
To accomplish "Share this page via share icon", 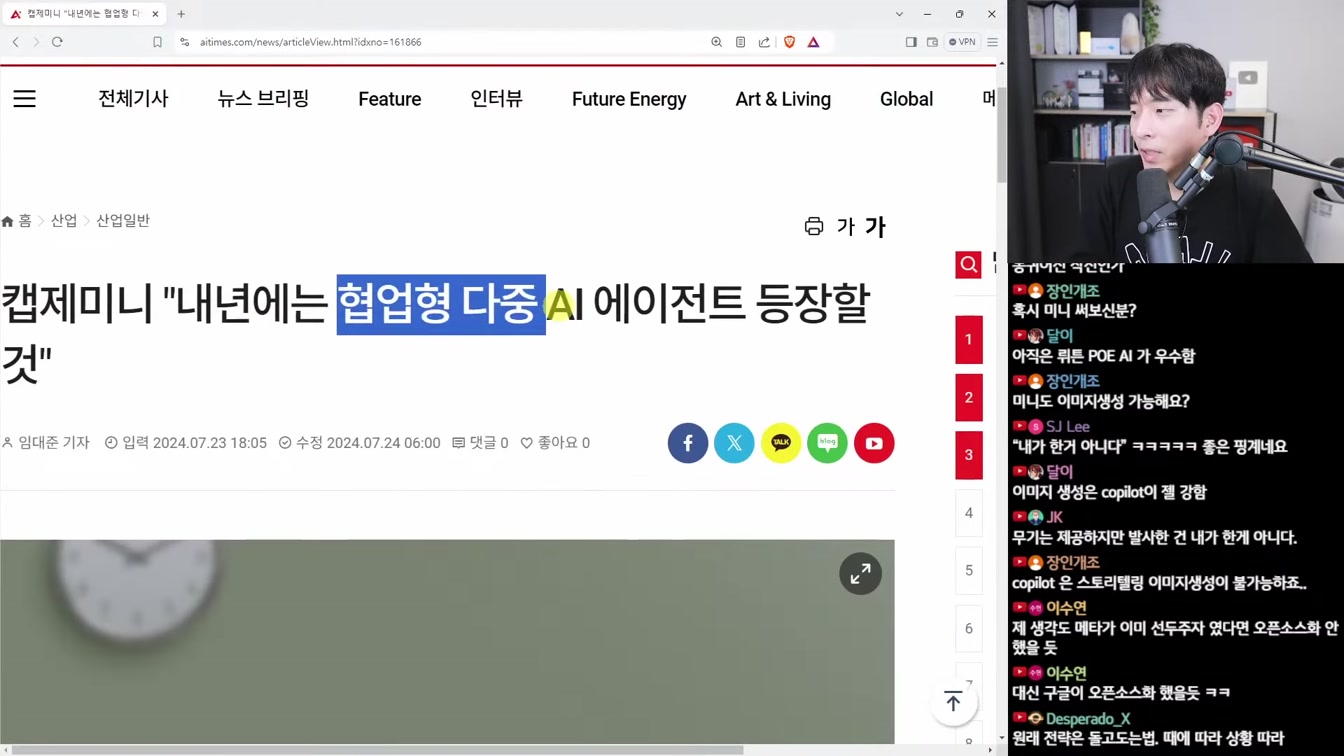I will (x=764, y=42).
